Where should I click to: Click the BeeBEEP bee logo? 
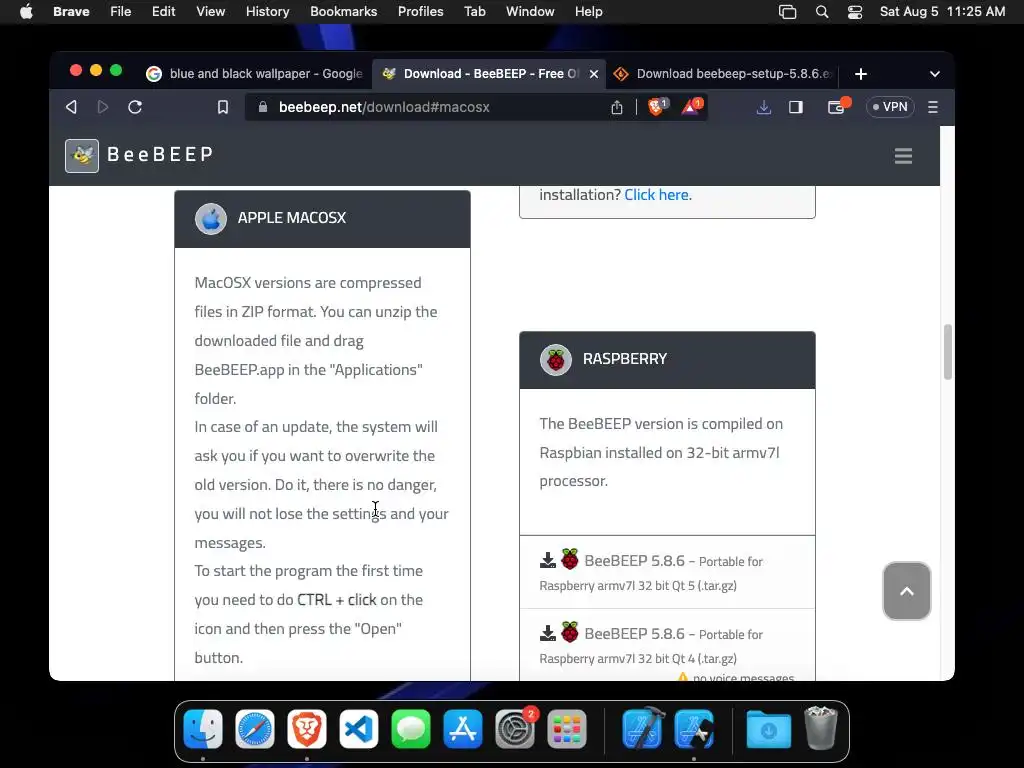pos(82,155)
